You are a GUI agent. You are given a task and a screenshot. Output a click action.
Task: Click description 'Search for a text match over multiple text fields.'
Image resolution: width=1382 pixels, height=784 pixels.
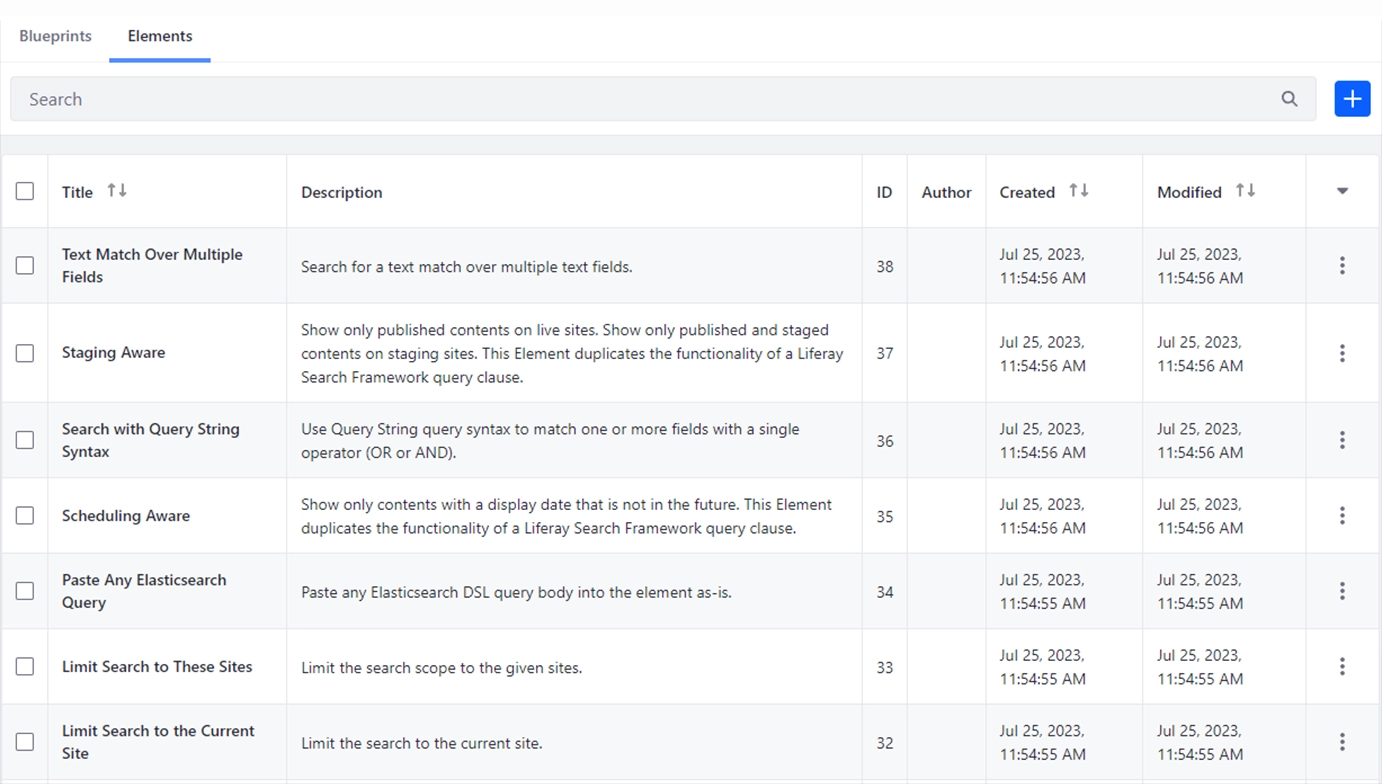[467, 266]
